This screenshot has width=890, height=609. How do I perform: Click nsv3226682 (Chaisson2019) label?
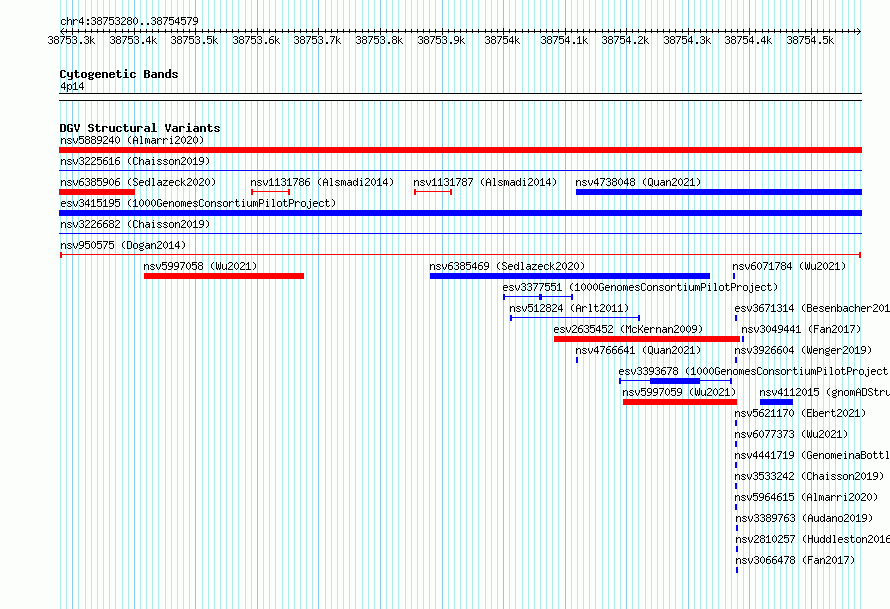(x=135, y=224)
